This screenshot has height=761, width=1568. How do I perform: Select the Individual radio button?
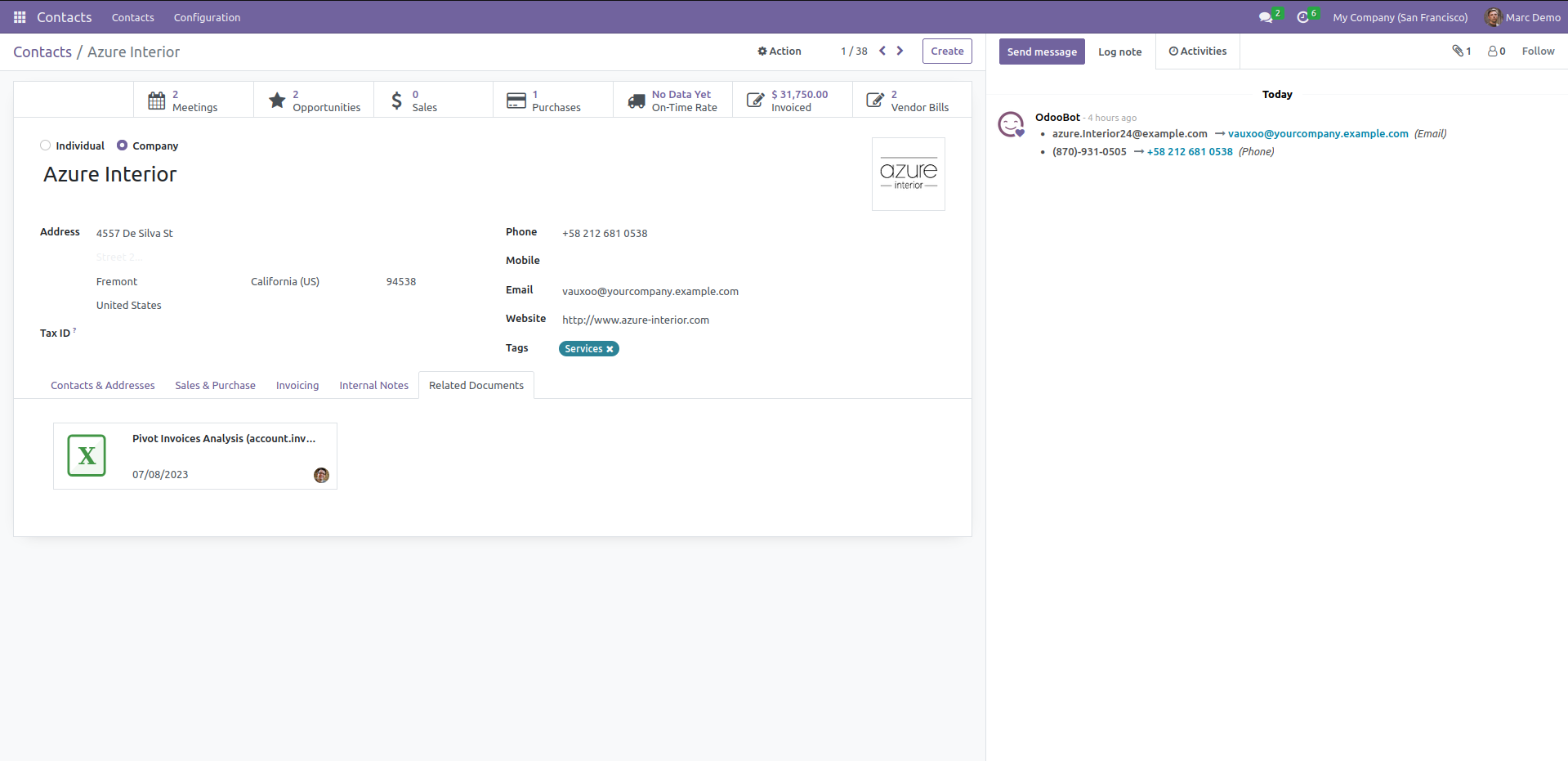point(46,145)
